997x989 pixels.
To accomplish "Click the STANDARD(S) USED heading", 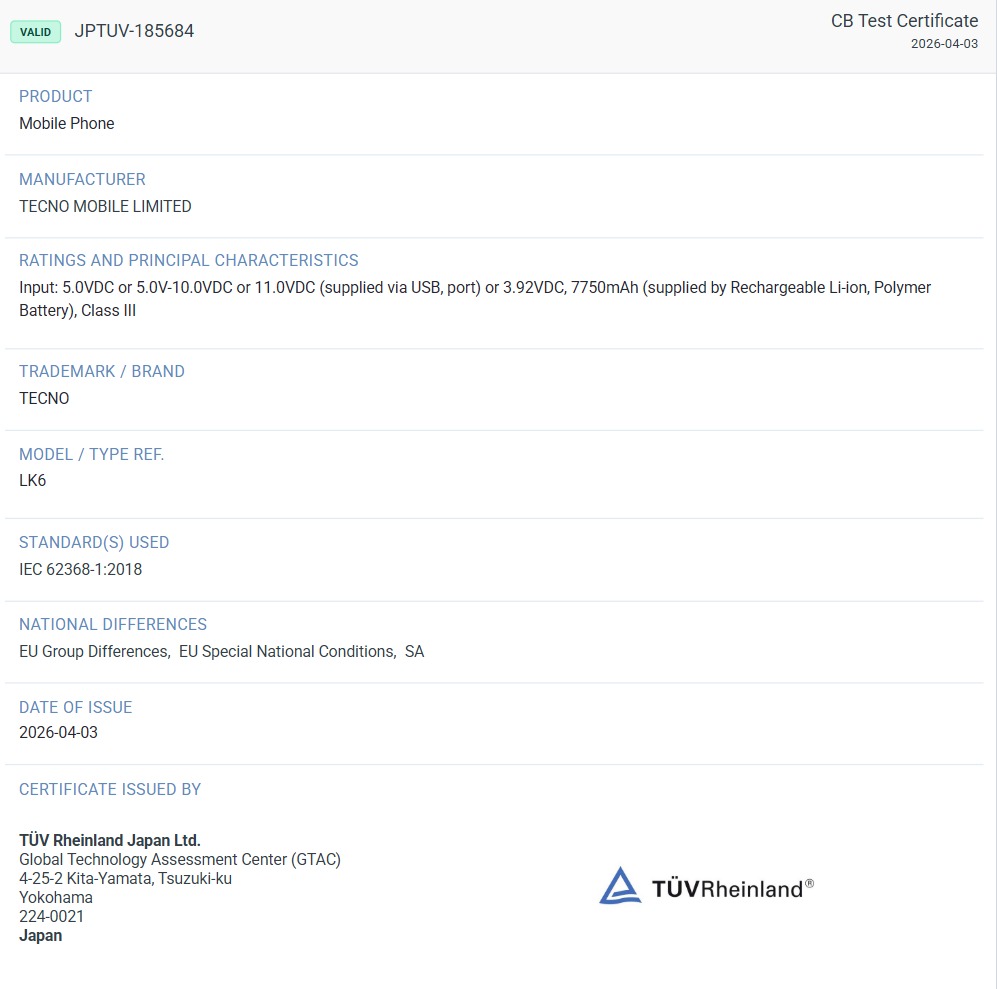I will click(x=94, y=542).
